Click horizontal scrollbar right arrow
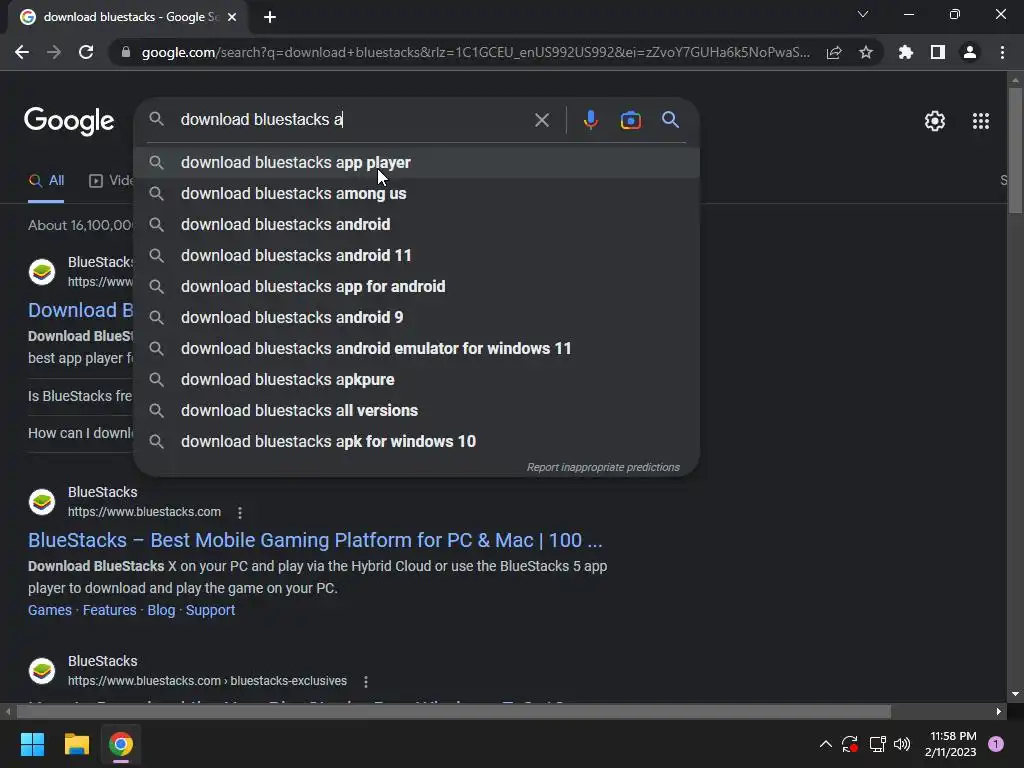The width and height of the screenshot is (1024, 768). pyautogui.click(x=999, y=711)
